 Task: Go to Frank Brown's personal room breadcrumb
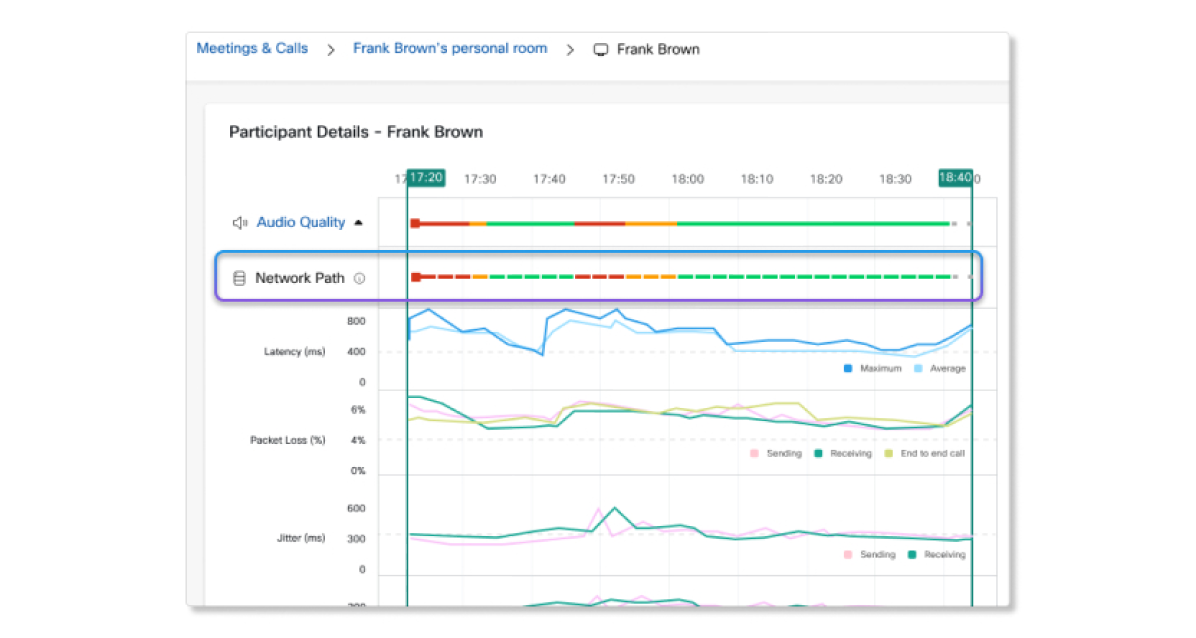coord(450,48)
